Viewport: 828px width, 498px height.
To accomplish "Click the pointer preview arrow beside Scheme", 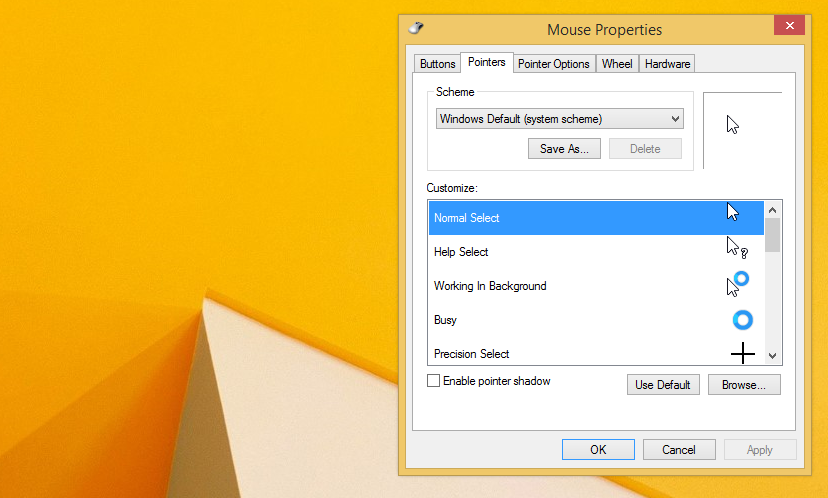I will point(733,125).
